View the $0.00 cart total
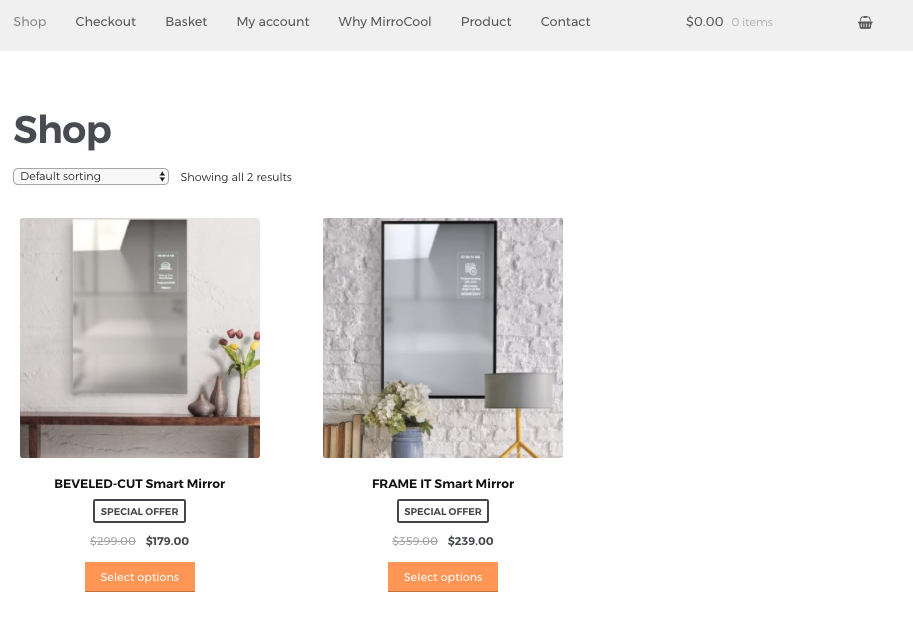This screenshot has width=913, height=618. coord(705,22)
